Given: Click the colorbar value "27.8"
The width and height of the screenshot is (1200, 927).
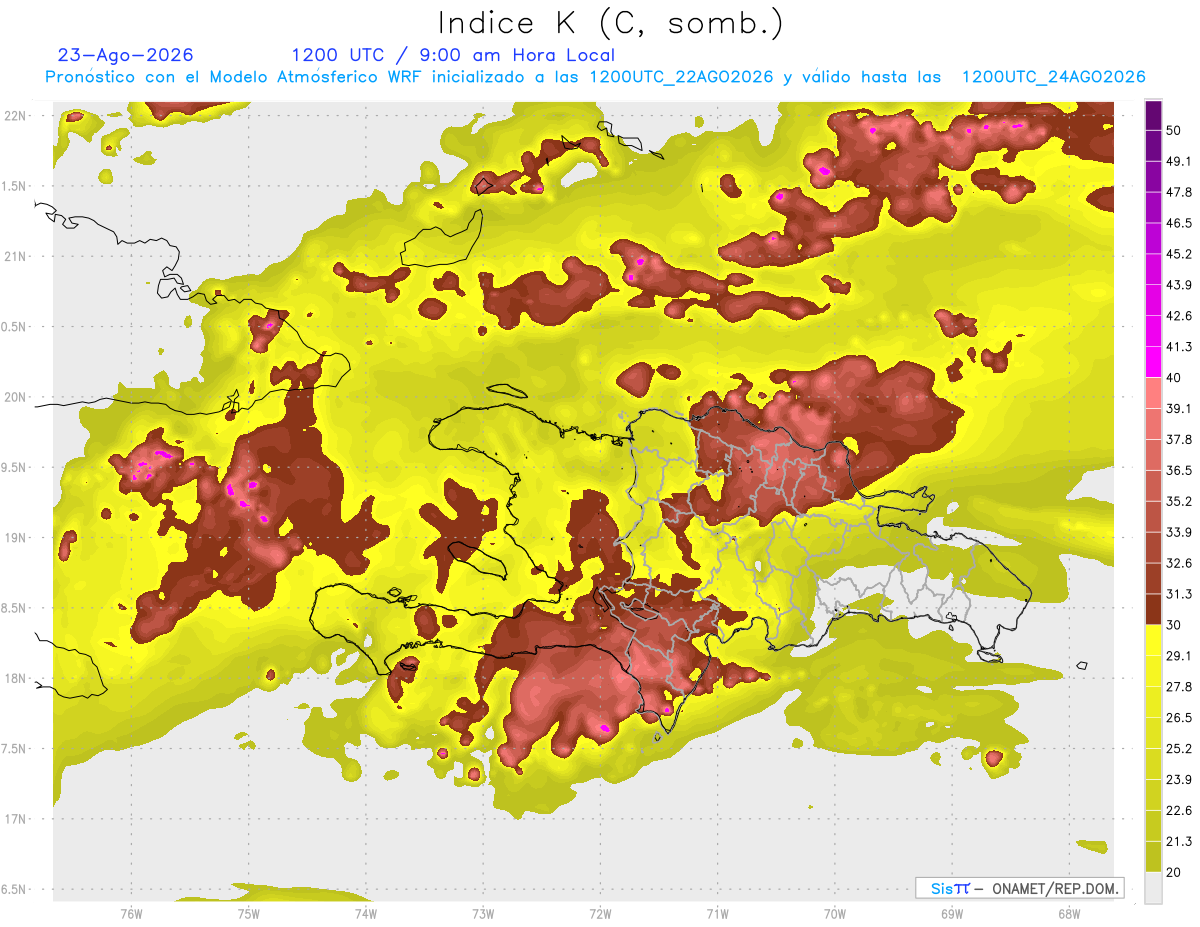Looking at the screenshot, I should point(1179,687).
